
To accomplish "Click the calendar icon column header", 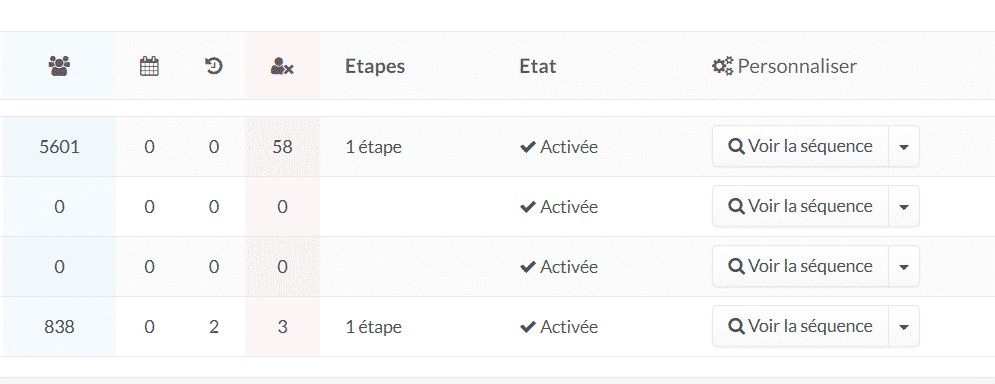I will pos(149,66).
